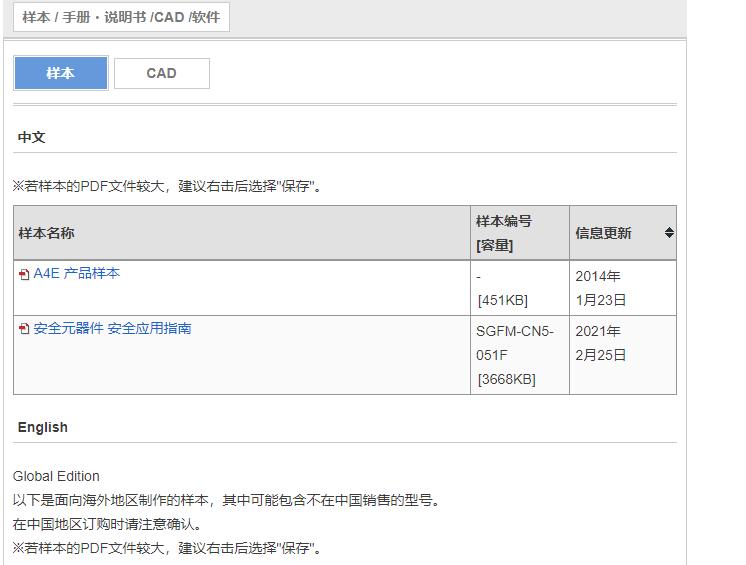
Task: Select the 样本 tab
Action: [61, 73]
